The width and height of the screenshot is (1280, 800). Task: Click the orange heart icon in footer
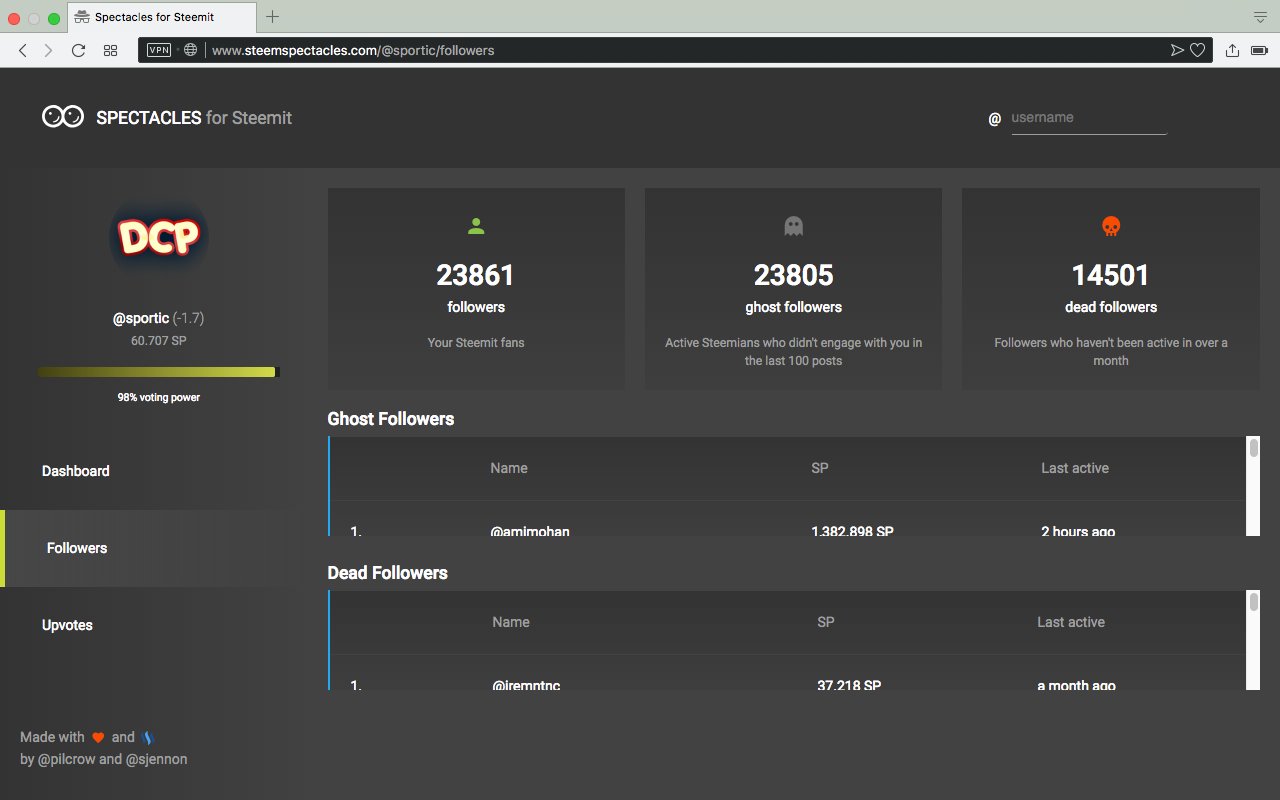98,738
